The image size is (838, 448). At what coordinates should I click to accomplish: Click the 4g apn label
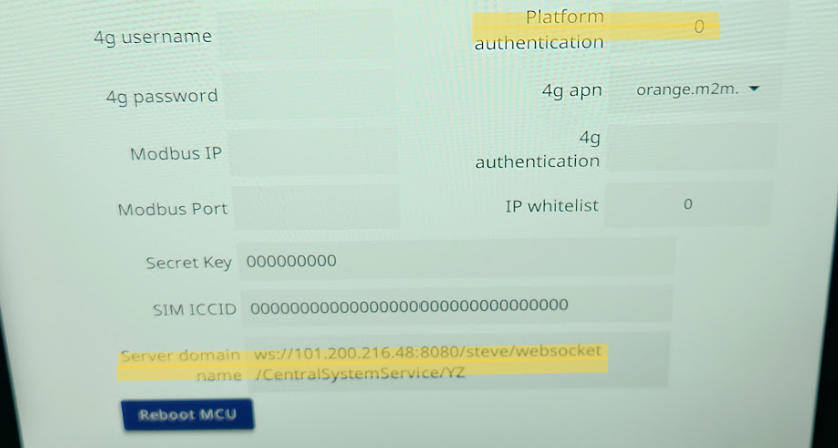[572, 91]
